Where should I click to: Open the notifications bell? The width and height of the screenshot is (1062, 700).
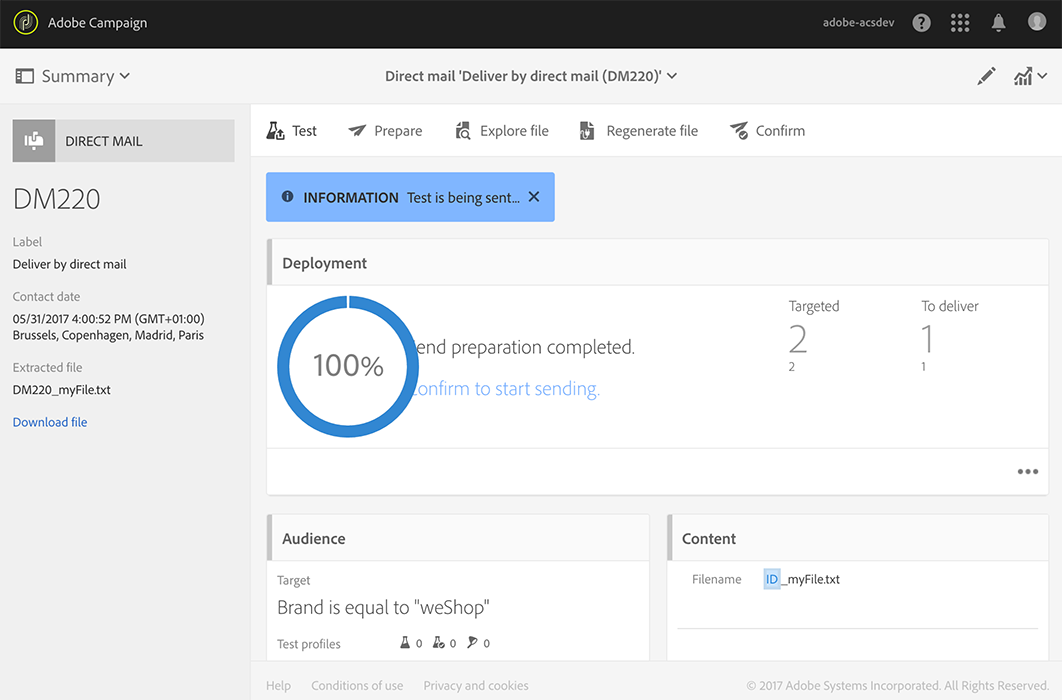point(998,23)
